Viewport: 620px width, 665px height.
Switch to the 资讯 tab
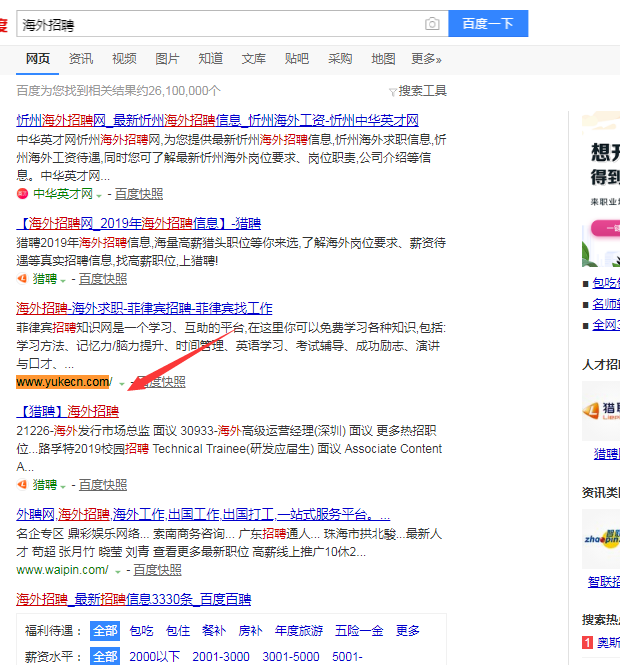pos(81,59)
